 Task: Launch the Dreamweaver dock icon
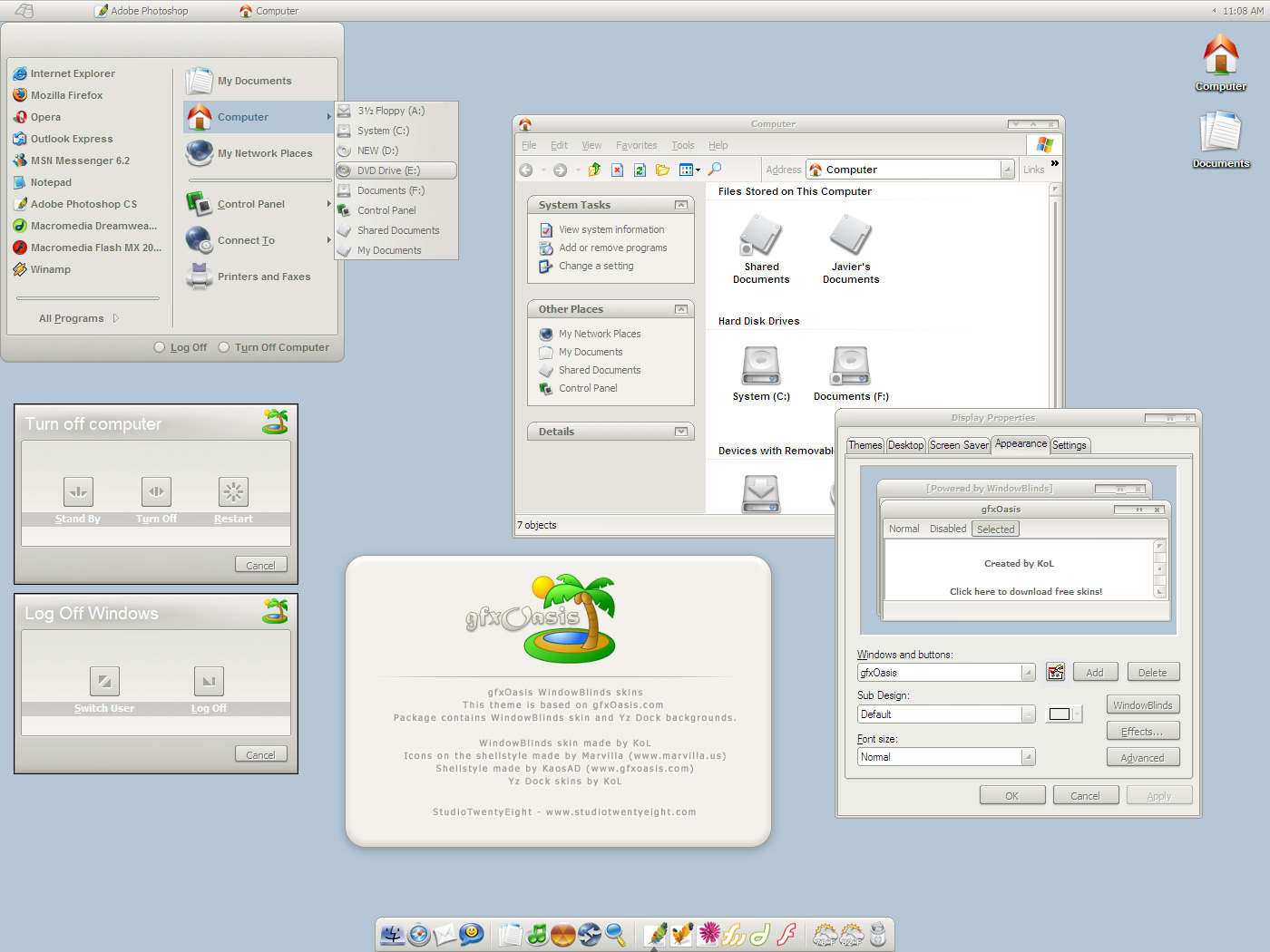pos(760,934)
